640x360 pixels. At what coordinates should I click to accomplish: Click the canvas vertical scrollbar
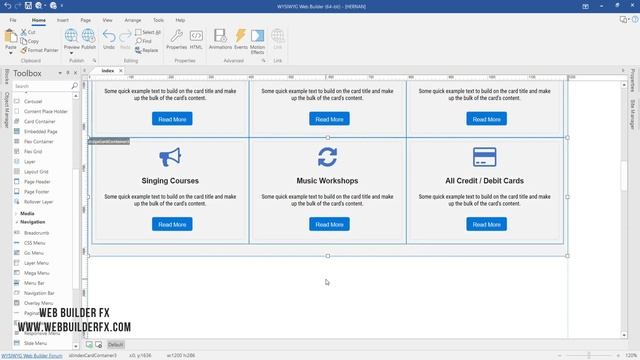(624, 210)
